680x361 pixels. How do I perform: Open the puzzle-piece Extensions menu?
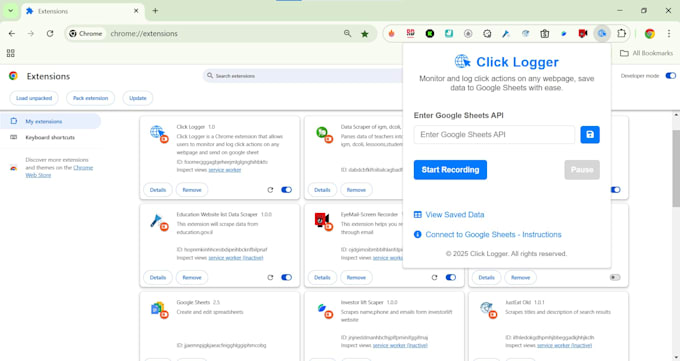pyautogui.click(x=621, y=33)
